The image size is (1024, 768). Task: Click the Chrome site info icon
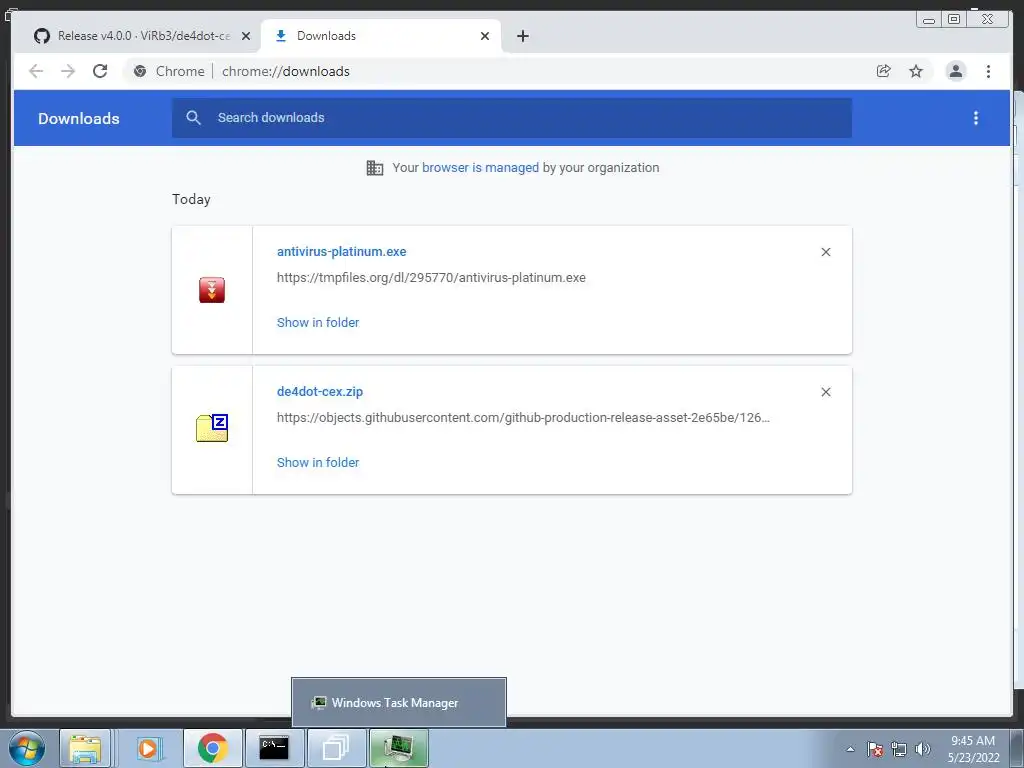tap(140, 71)
